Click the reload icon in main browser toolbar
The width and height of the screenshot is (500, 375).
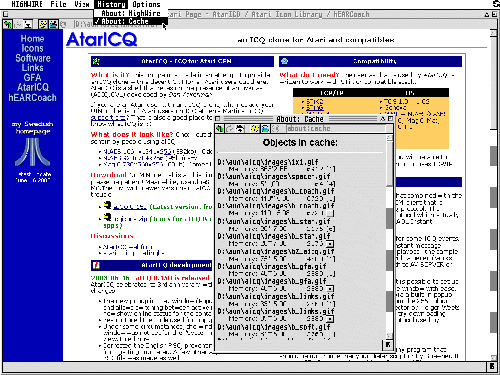(43, 24)
